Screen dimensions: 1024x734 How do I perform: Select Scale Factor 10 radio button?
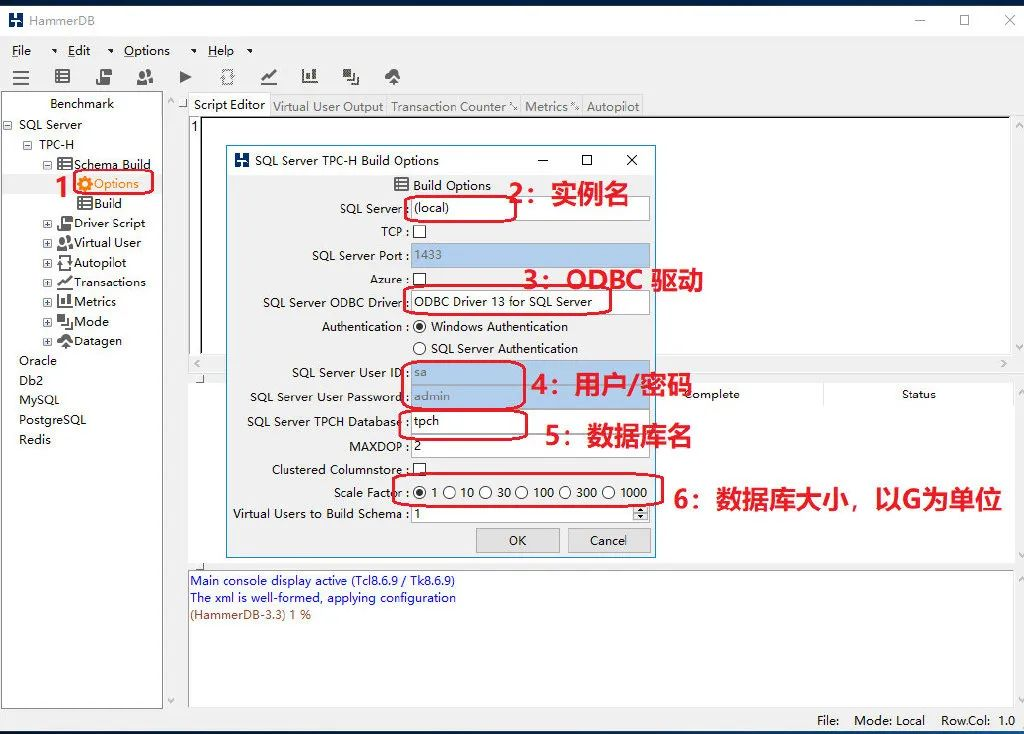449,492
